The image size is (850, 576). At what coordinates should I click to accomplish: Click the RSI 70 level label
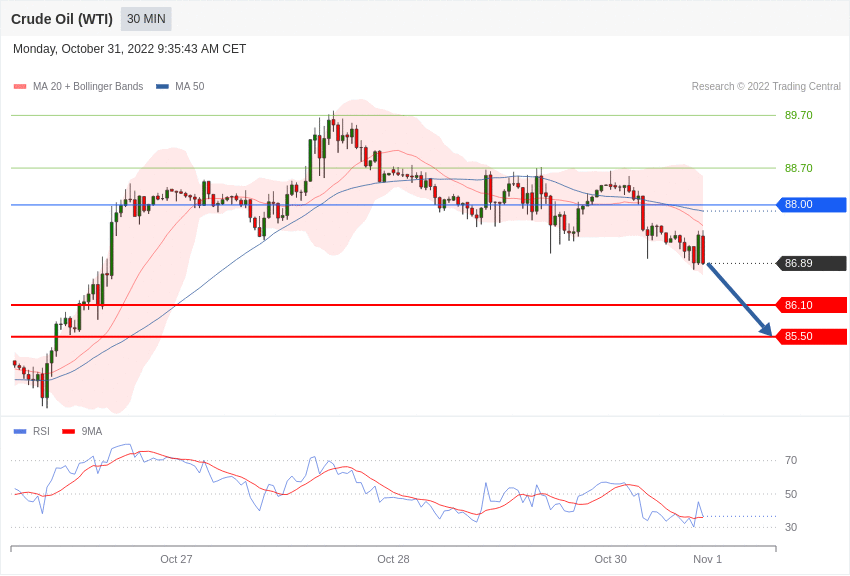[x=791, y=461]
